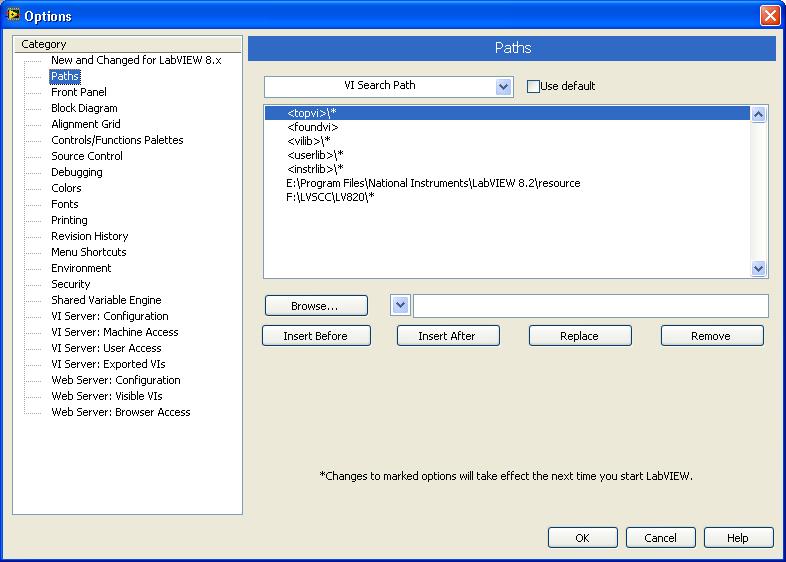Select Web Server: Configuration category

pyautogui.click(x=116, y=380)
